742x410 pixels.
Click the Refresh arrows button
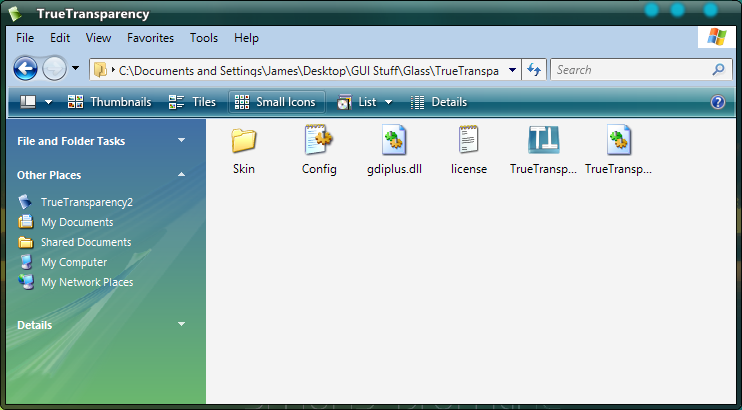point(534,70)
